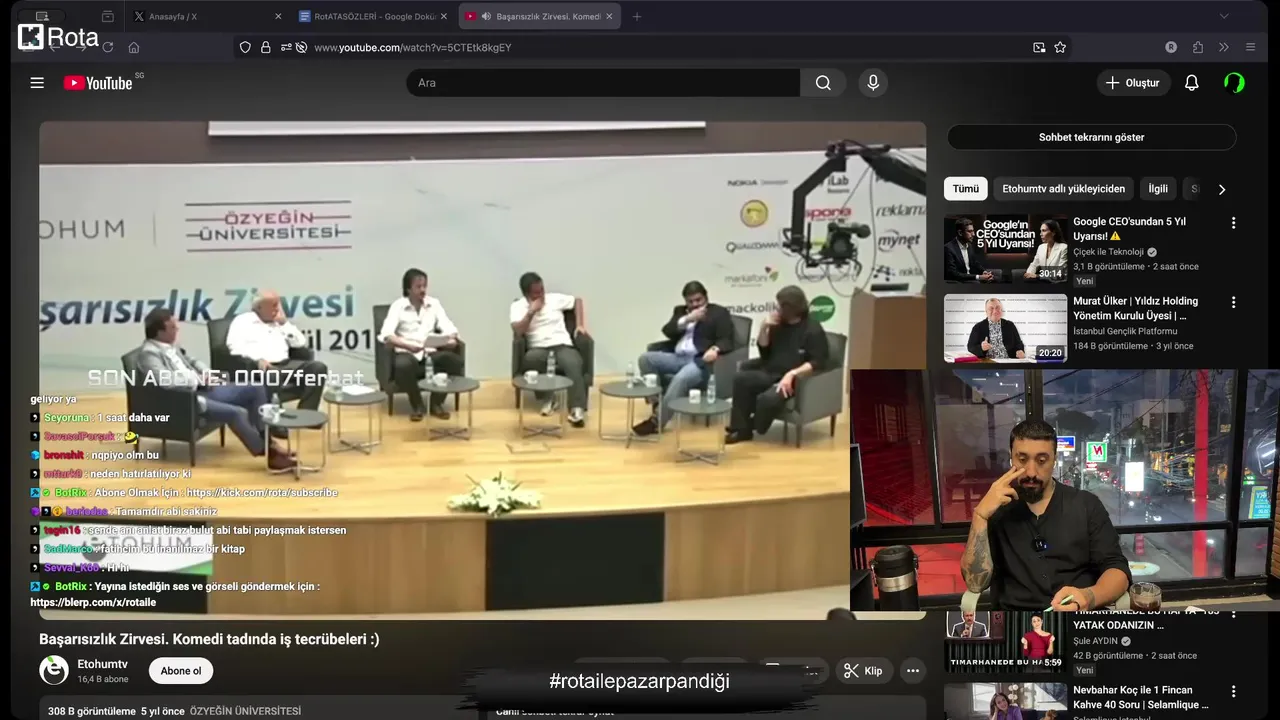This screenshot has height=720, width=1280.
Task: Click the Etohumtv channel avatar
Action: point(54,670)
